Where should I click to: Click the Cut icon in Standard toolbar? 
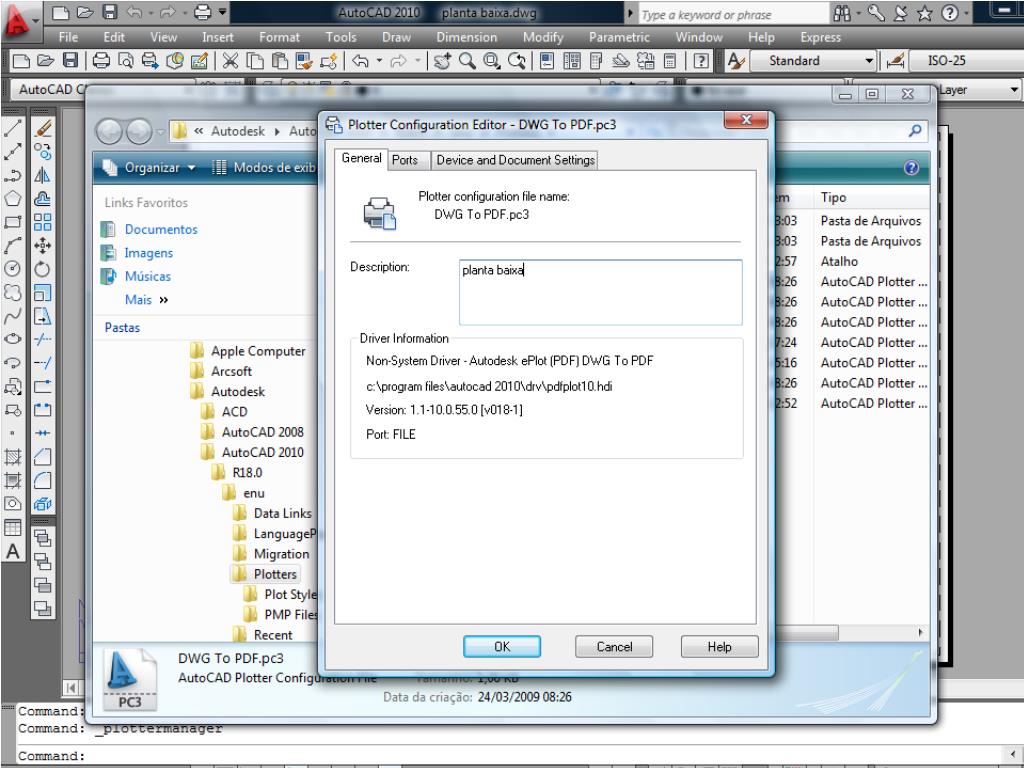[x=230, y=61]
